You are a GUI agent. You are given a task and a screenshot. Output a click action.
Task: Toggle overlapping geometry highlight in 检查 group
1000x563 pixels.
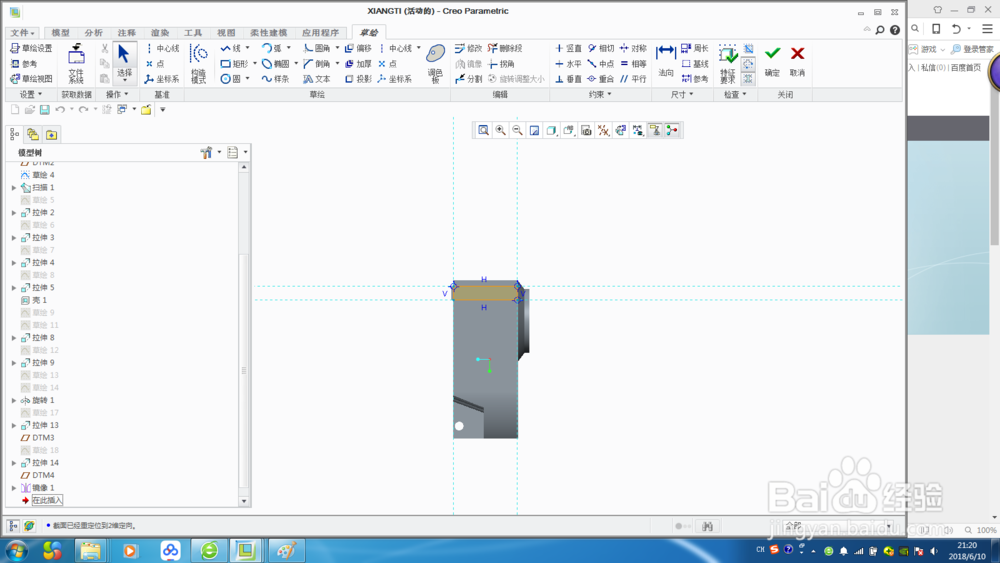pyautogui.click(x=749, y=48)
